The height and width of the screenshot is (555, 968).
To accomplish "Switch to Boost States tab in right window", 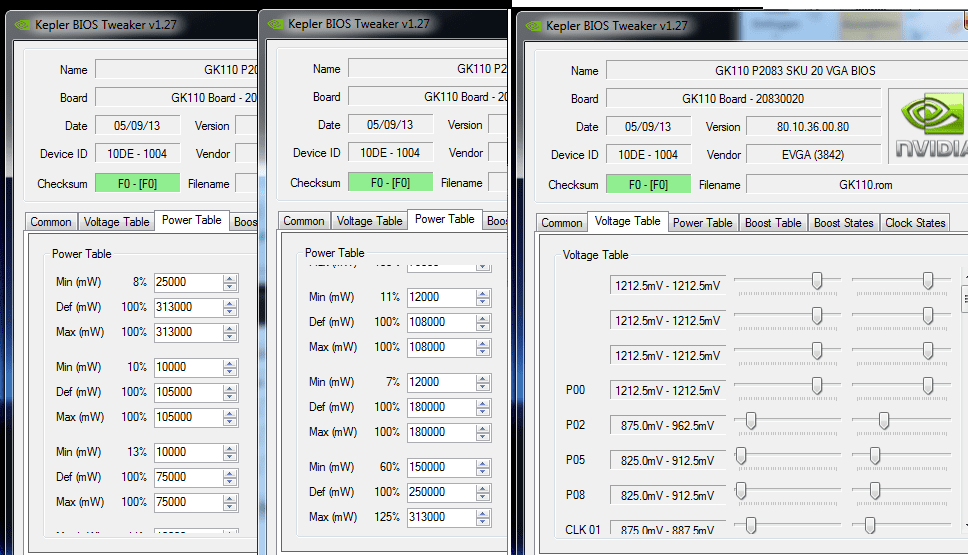I will click(x=843, y=223).
